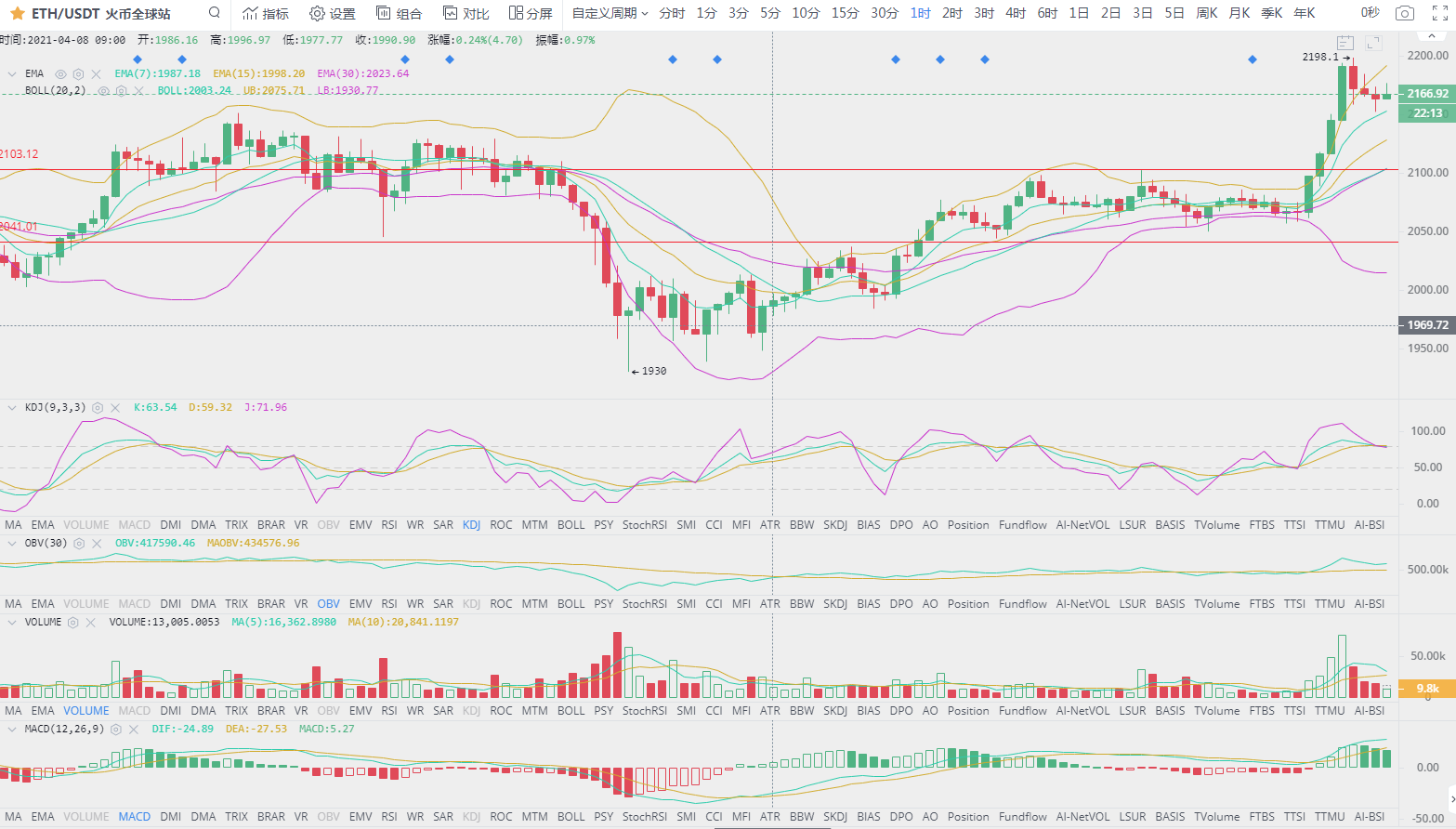
Task: Collapse the EMA indicator legend chevron
Action: click(x=11, y=74)
